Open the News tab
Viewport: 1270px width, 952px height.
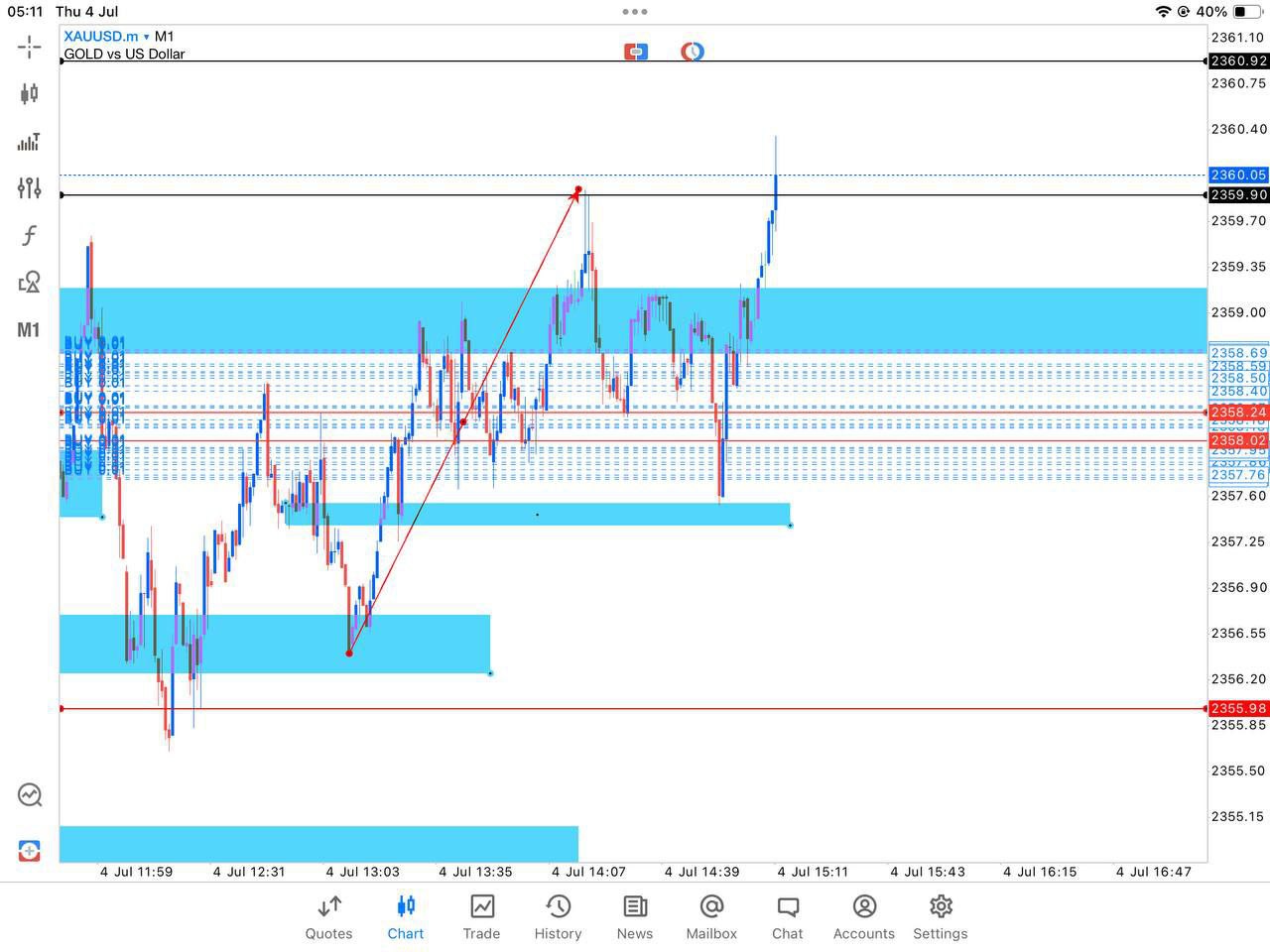tap(635, 916)
